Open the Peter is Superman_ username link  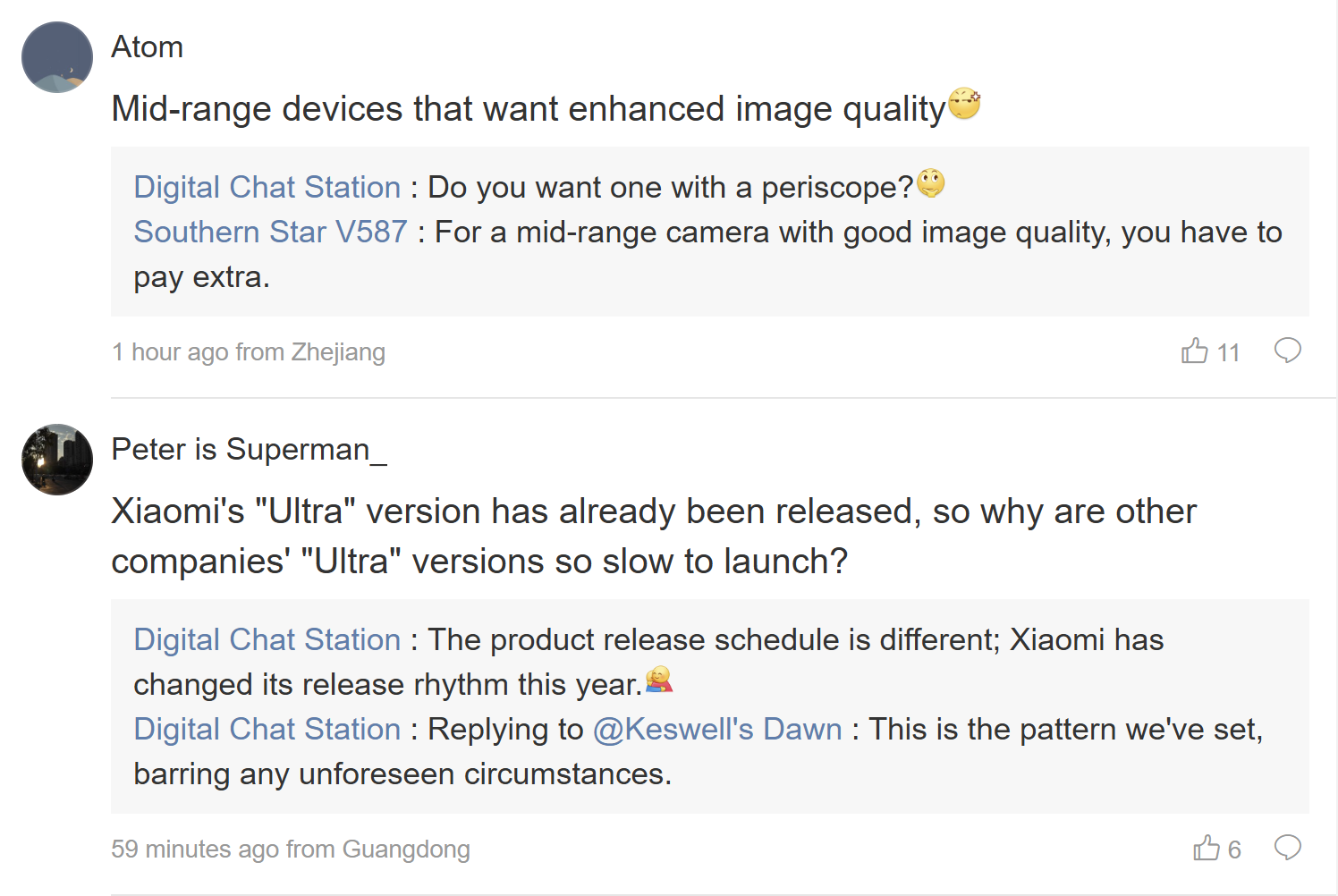pyautogui.click(x=249, y=449)
